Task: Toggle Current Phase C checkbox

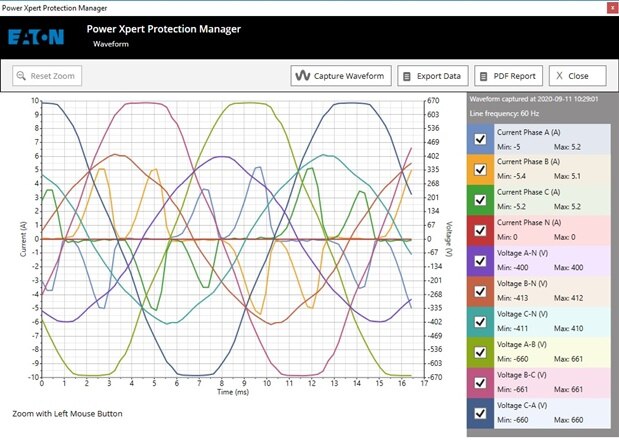Action: click(x=480, y=200)
